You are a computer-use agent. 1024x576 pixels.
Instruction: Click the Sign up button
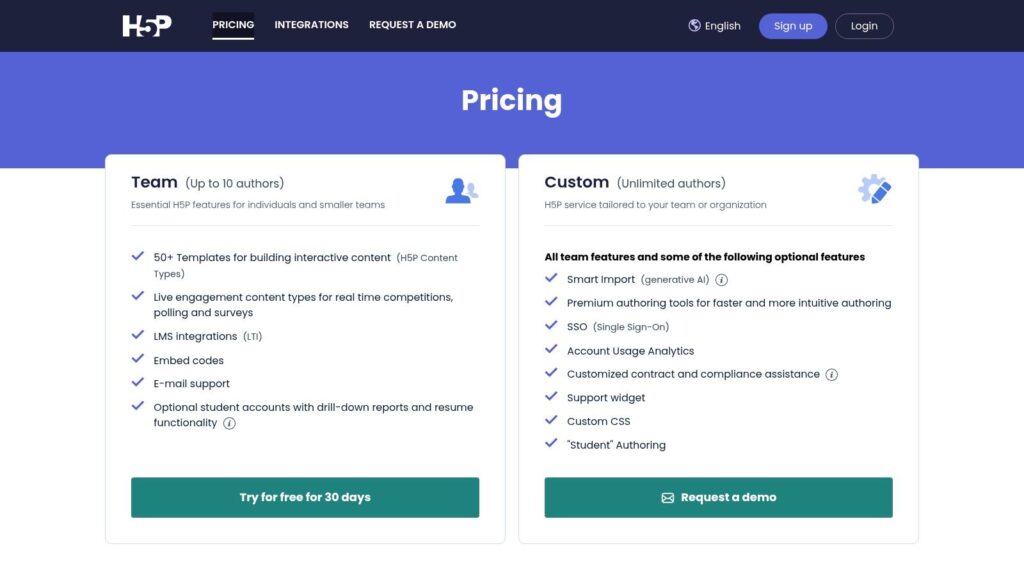pyautogui.click(x=793, y=26)
